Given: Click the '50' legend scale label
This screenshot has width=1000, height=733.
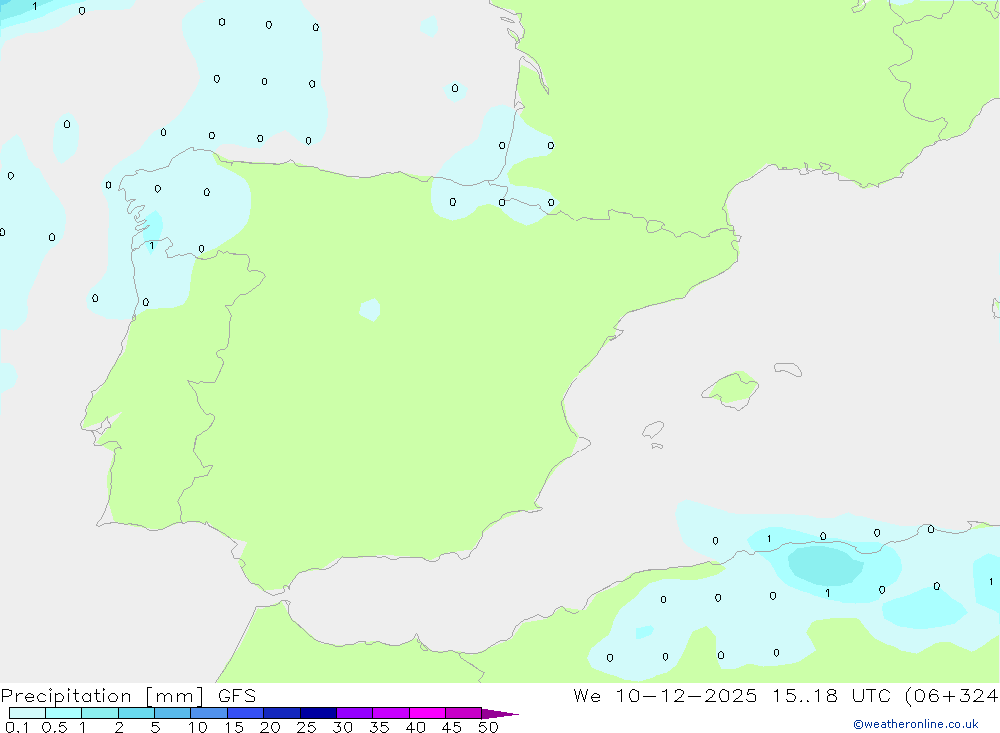Looking at the screenshot, I should click(488, 727).
